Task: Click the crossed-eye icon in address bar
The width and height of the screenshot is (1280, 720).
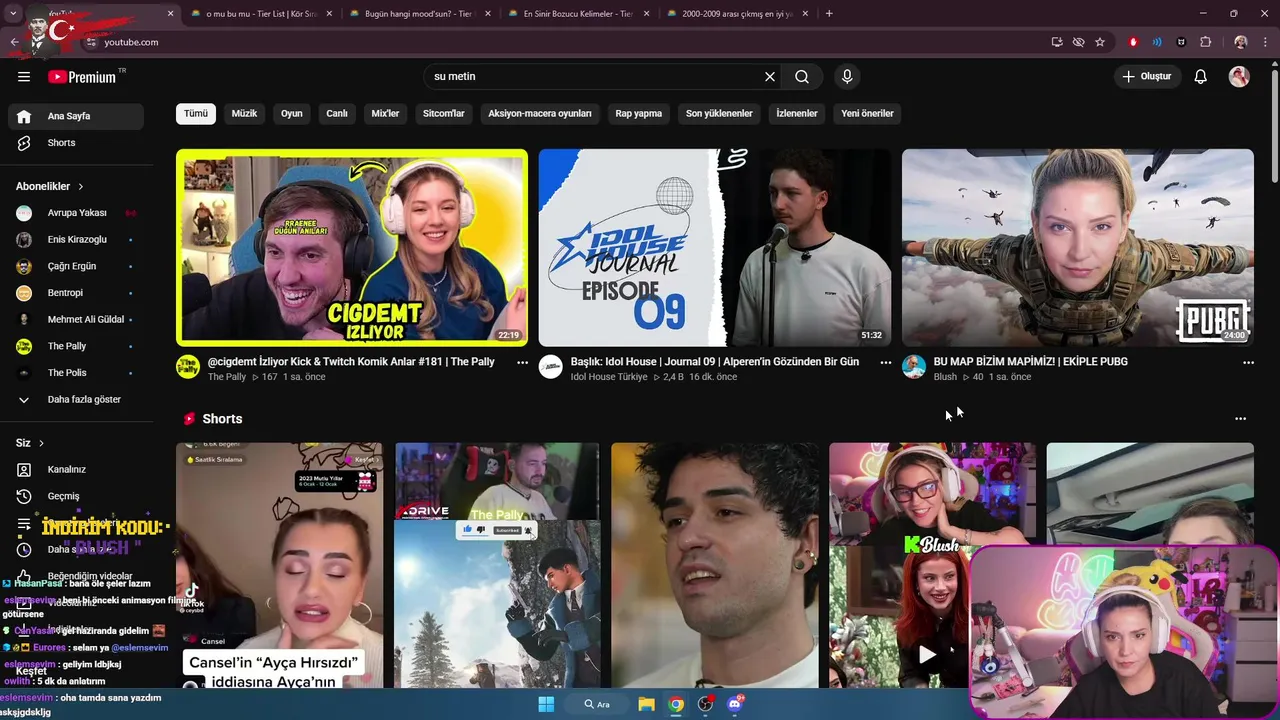Action: click(1078, 42)
